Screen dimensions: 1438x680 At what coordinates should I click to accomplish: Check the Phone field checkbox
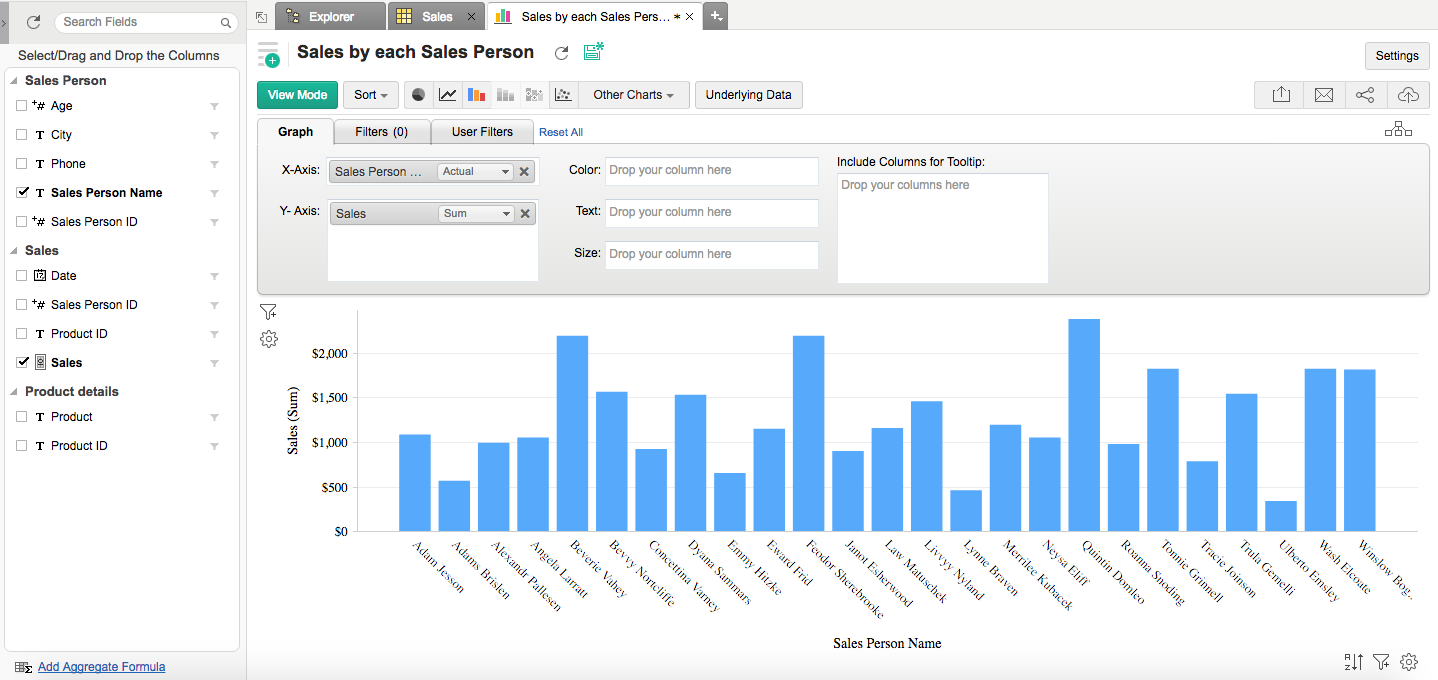(x=22, y=163)
